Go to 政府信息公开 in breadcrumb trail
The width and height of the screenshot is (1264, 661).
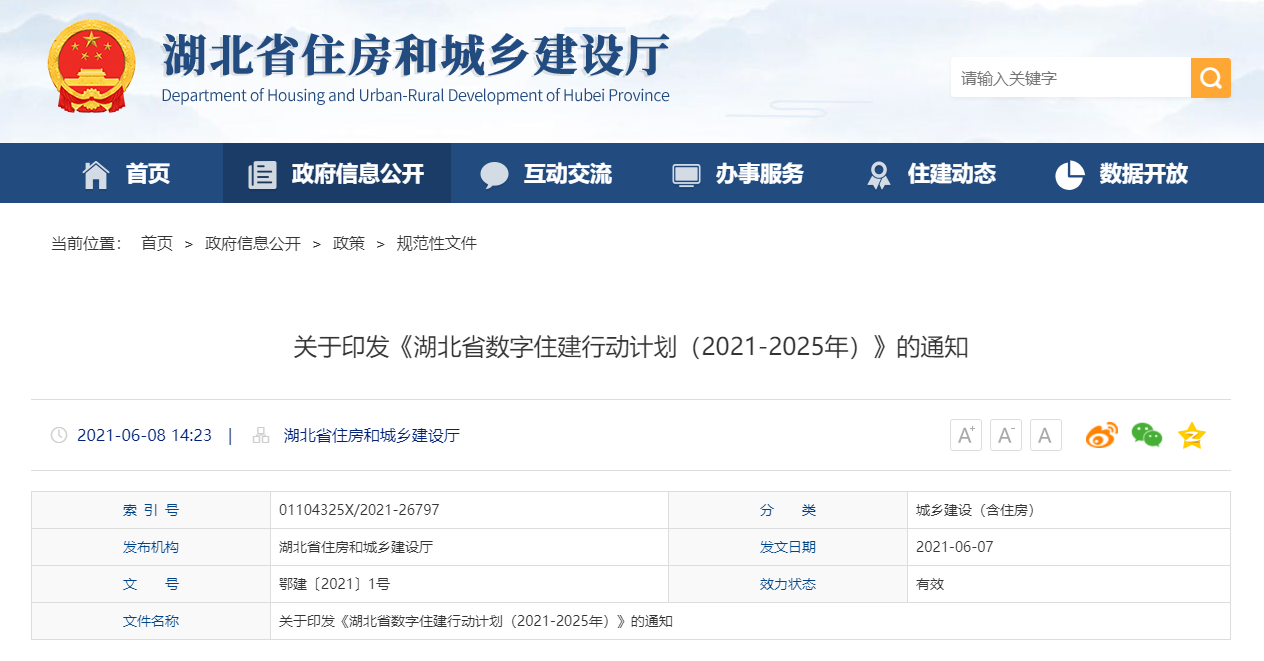253,243
